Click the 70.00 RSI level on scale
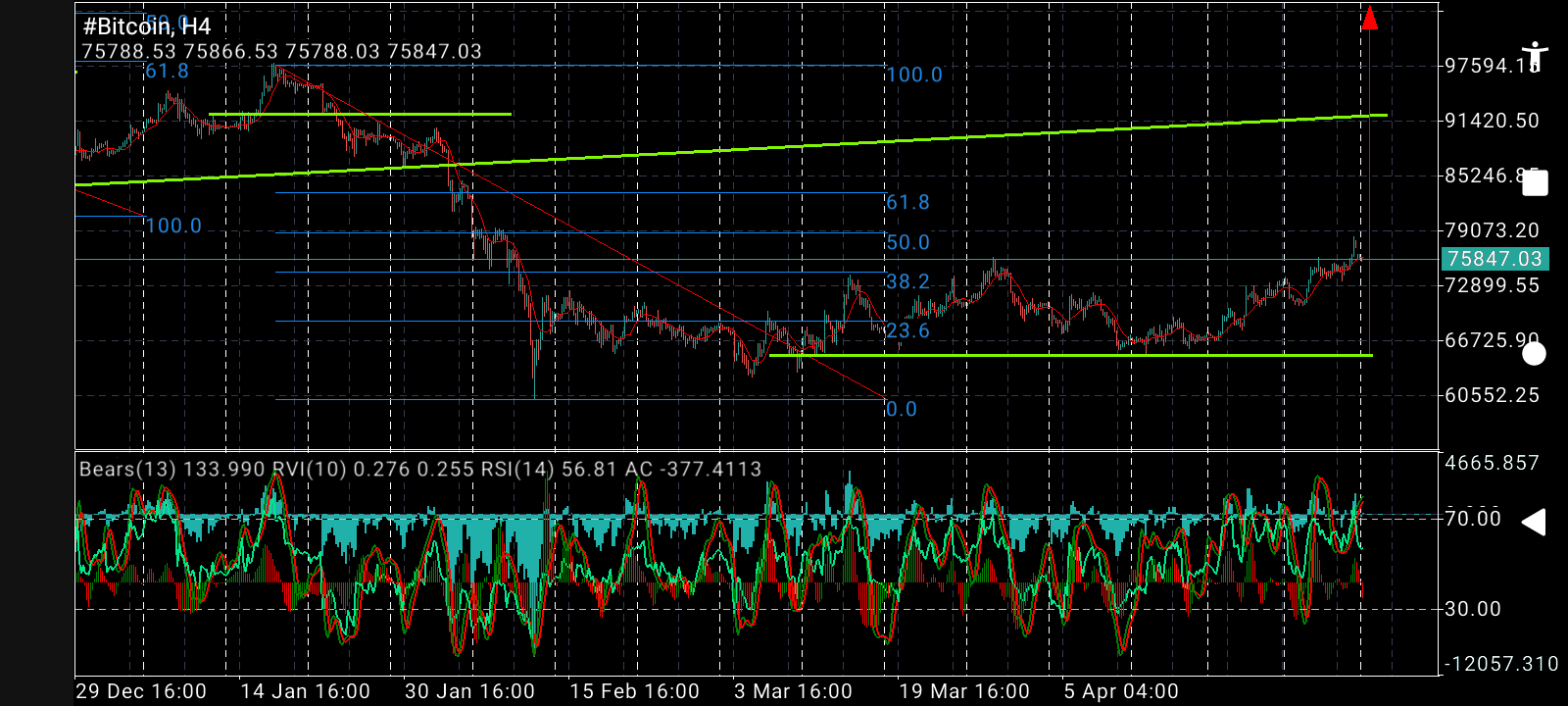The image size is (1568, 706). 1473,518
